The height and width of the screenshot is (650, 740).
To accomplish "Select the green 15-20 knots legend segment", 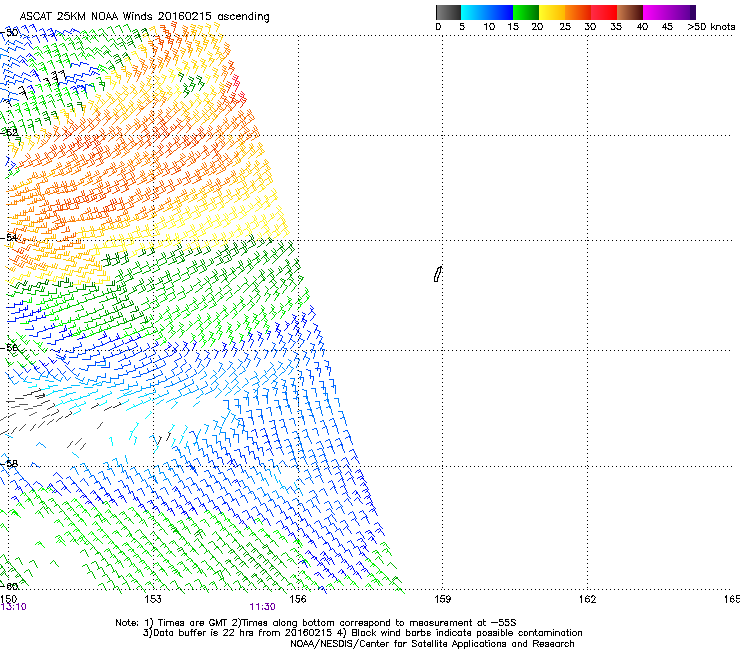I will [x=526, y=12].
